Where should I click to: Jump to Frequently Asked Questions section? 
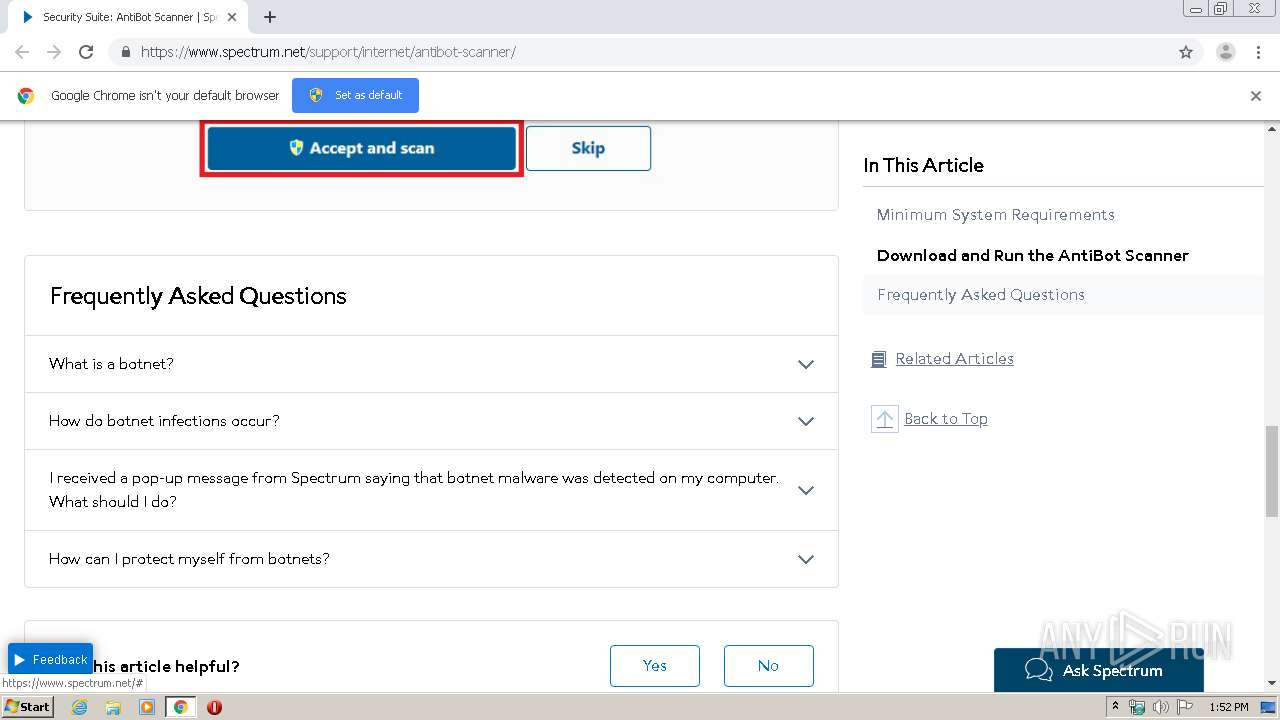pos(980,295)
